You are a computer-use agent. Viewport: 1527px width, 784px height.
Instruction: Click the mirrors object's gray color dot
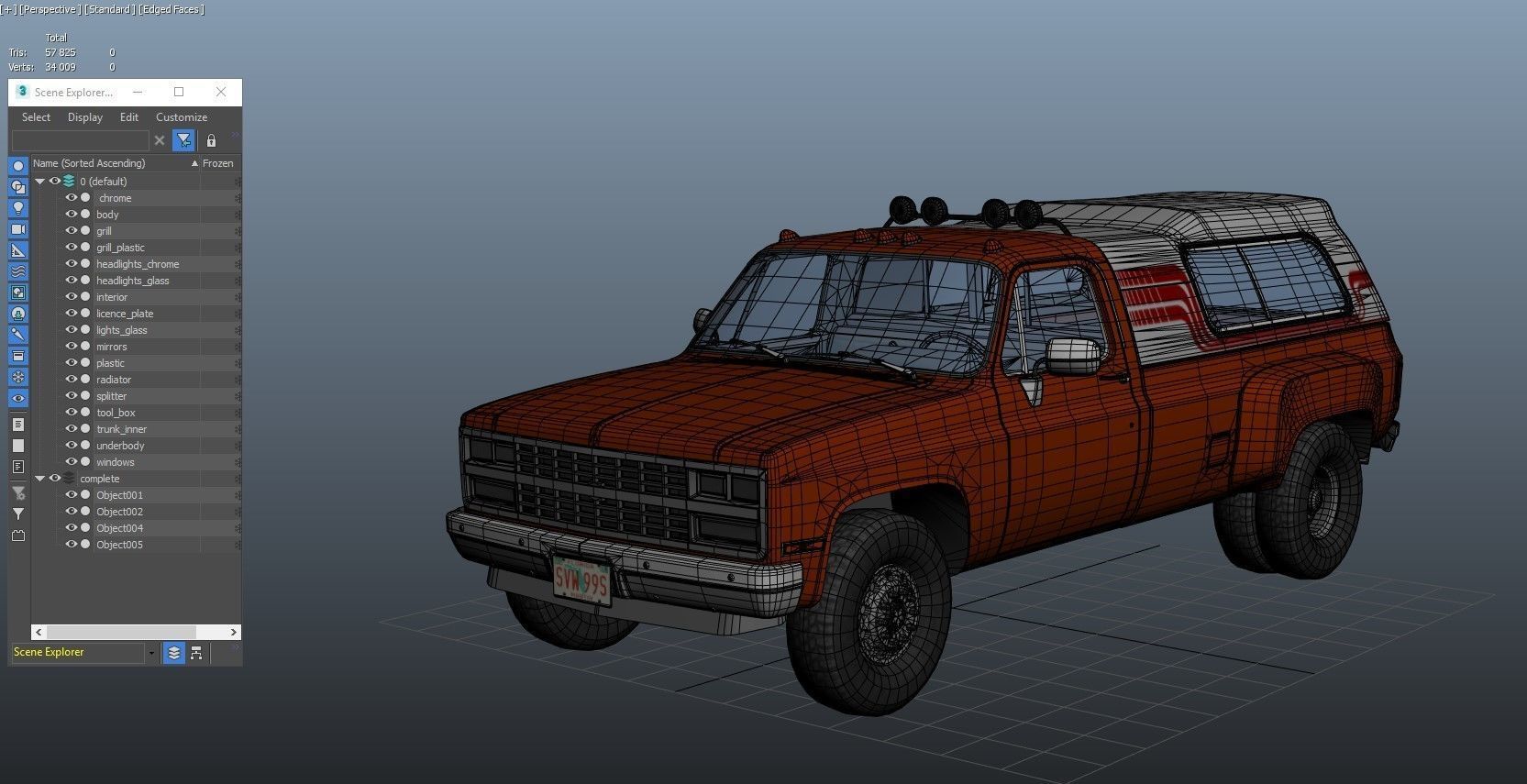pos(85,347)
